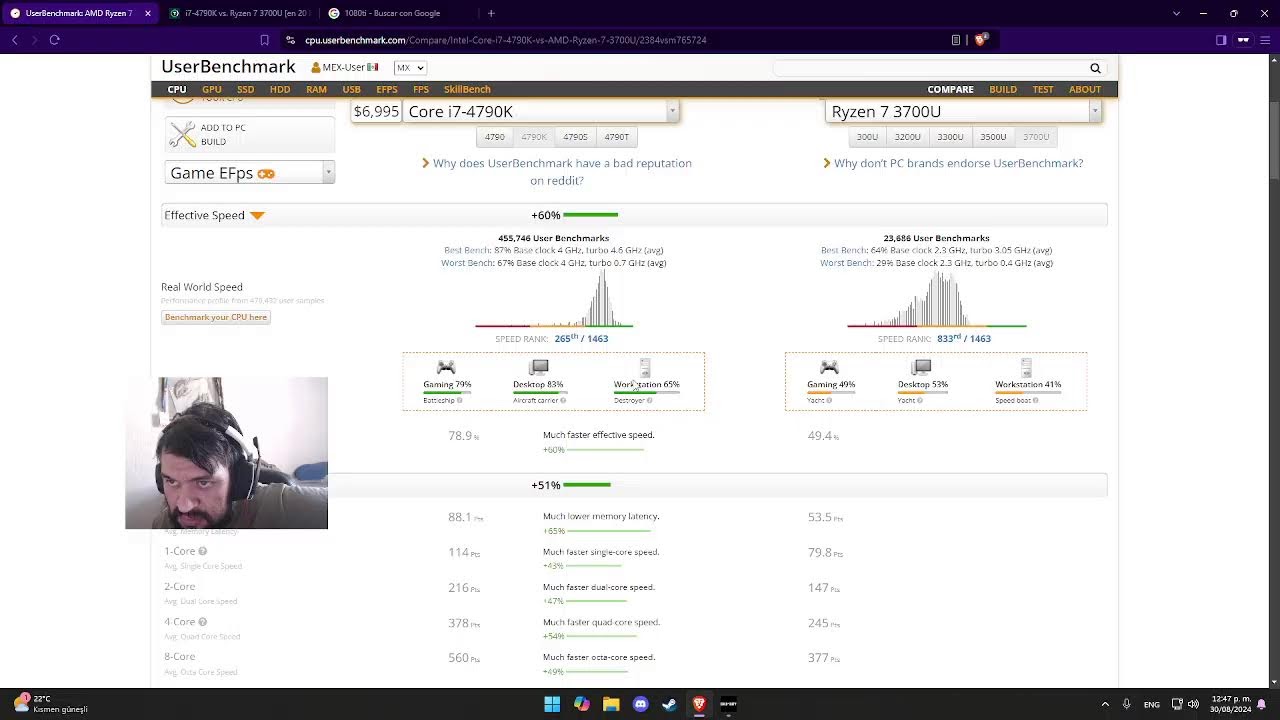Click the MEX-User profile link

pos(344,67)
